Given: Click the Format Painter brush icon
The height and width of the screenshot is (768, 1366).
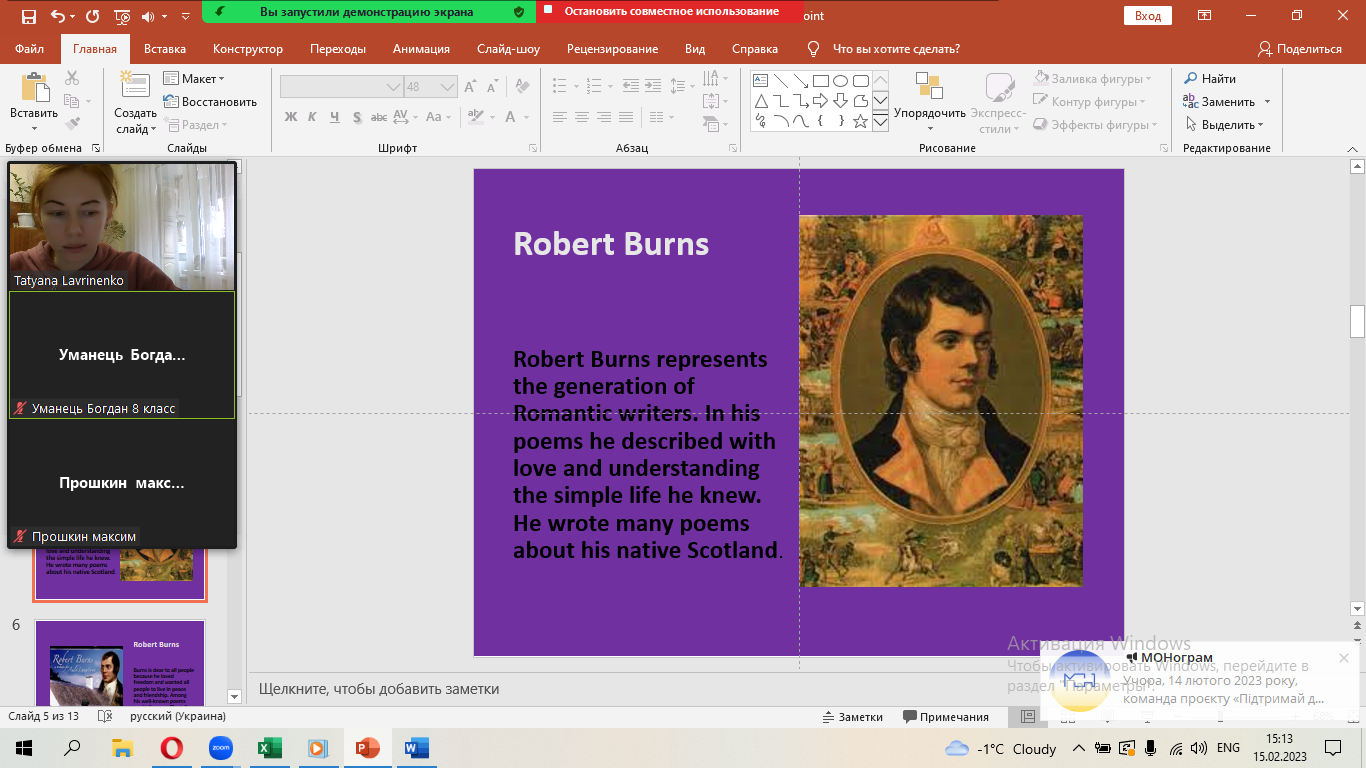Looking at the screenshot, I should 72,124.
